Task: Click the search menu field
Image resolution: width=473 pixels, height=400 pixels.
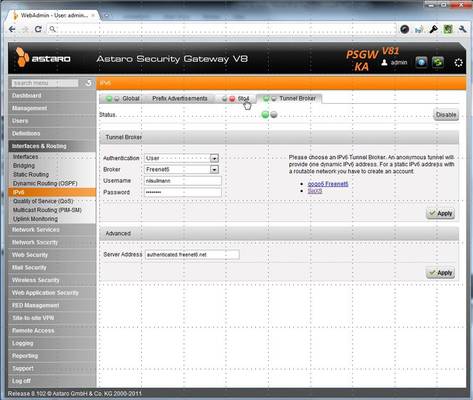Action: pos(45,83)
